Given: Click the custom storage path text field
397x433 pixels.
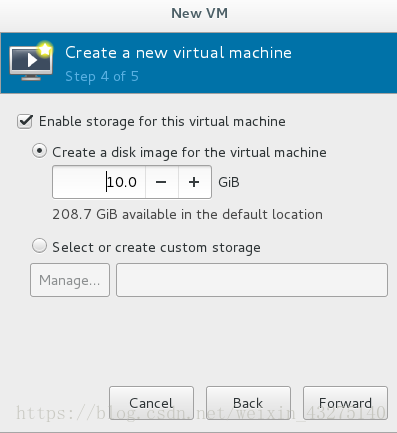Looking at the screenshot, I should (252, 280).
